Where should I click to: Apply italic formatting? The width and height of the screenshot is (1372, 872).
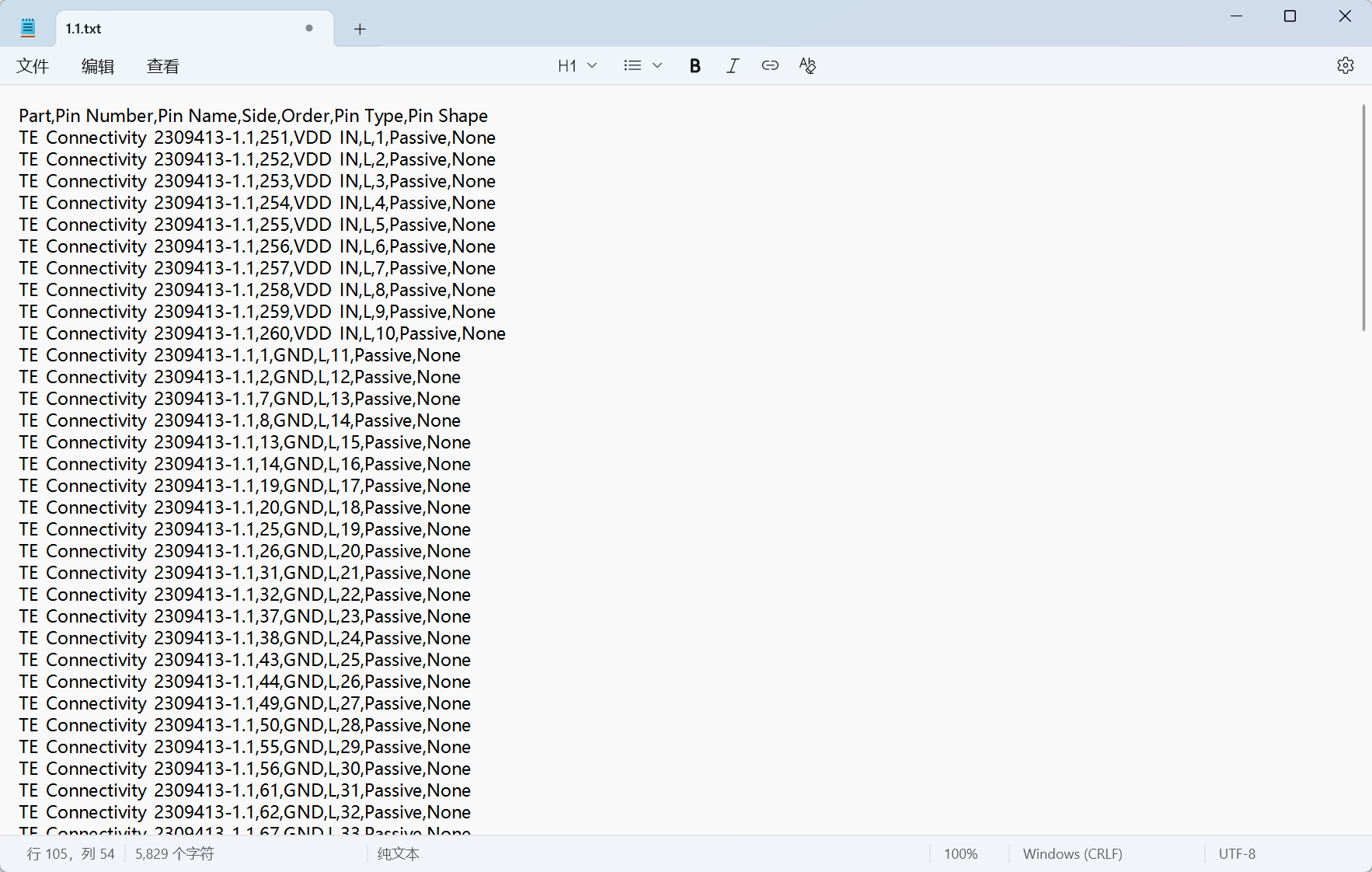[x=733, y=66]
